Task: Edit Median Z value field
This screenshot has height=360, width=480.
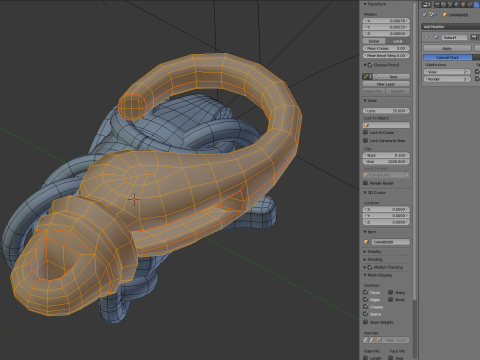Action: (x=386, y=33)
